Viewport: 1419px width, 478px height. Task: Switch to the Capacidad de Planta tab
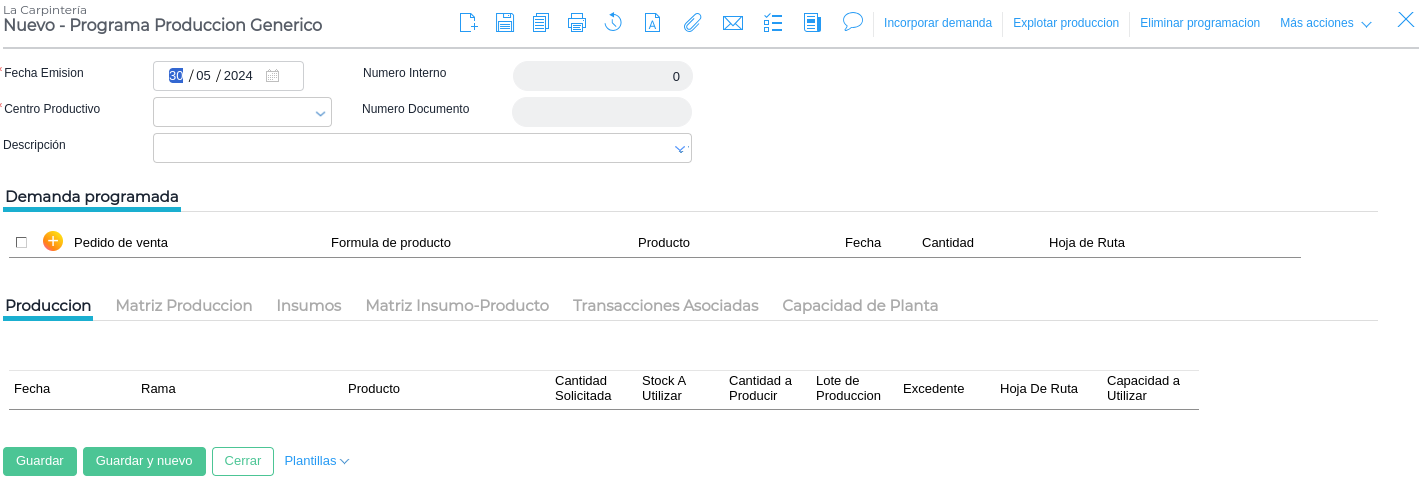(x=860, y=305)
